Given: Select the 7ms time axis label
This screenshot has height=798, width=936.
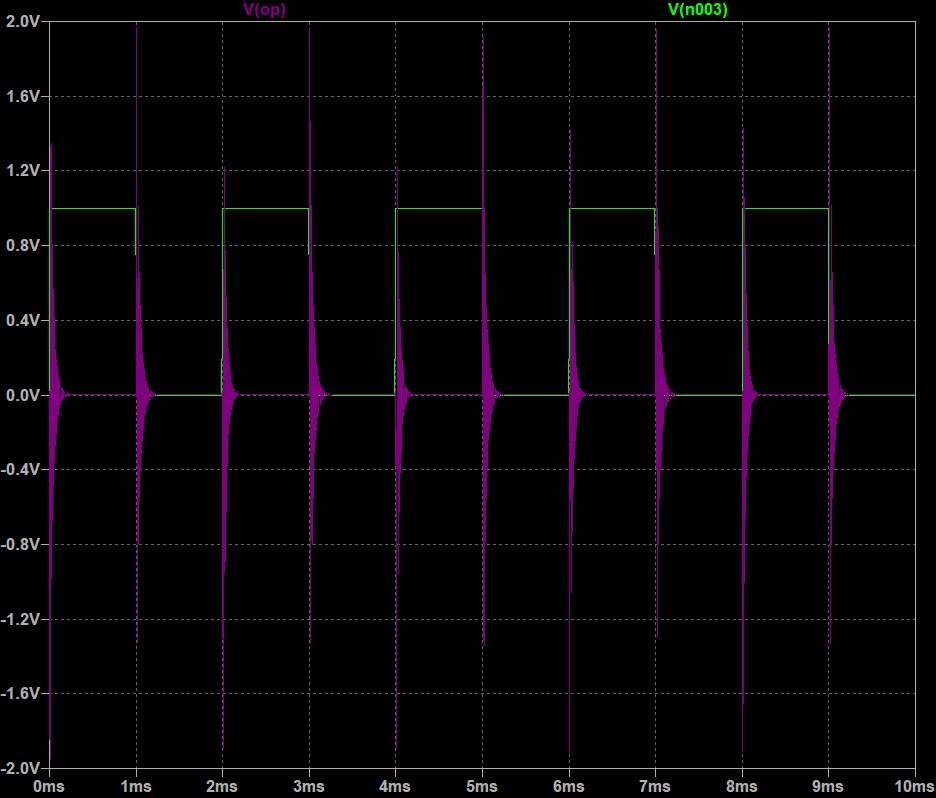Looking at the screenshot, I should tap(655, 786).
